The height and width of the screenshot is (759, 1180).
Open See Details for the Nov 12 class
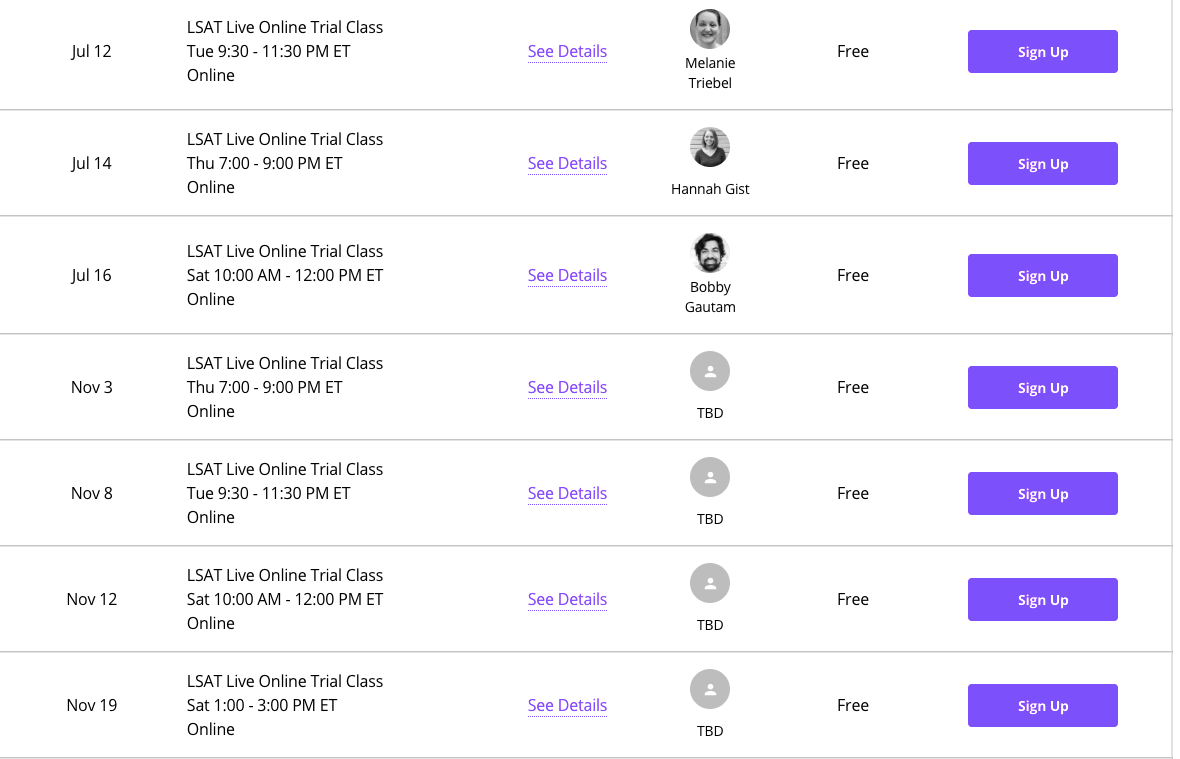coord(567,599)
